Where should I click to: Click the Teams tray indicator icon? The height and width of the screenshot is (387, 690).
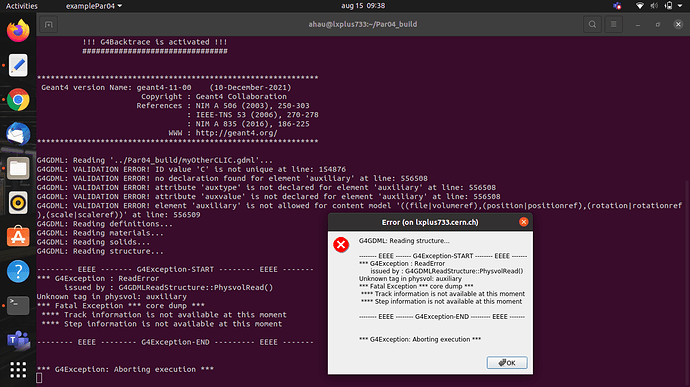[x=617, y=6]
